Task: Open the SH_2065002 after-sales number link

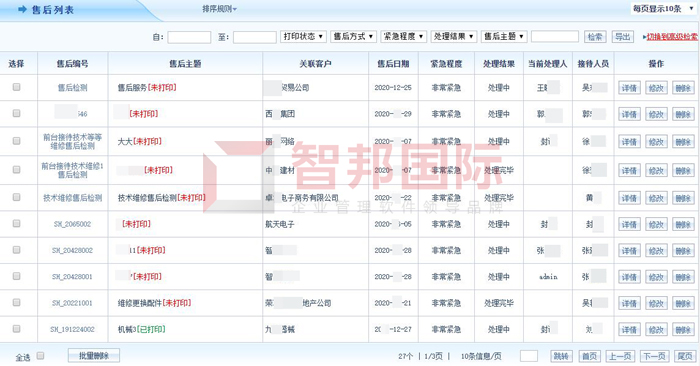Action: (x=72, y=224)
